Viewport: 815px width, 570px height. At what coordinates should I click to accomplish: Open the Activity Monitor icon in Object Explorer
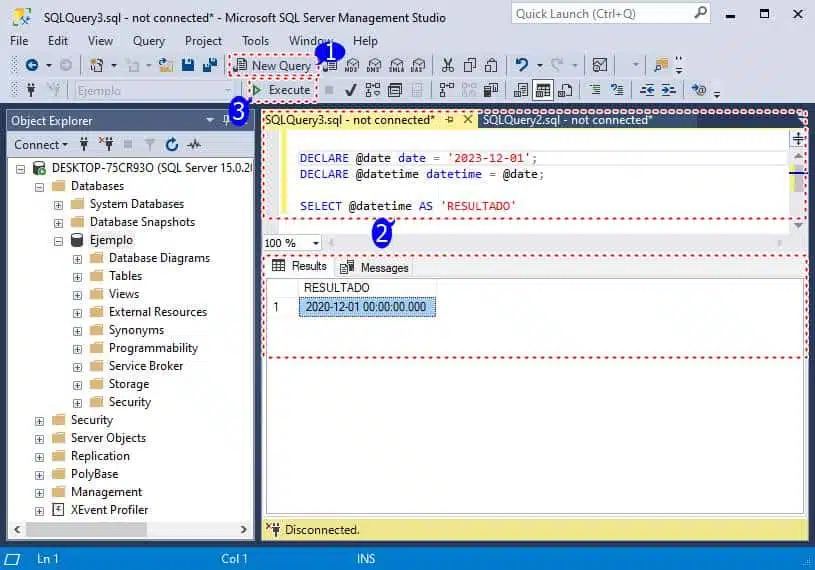point(193,145)
